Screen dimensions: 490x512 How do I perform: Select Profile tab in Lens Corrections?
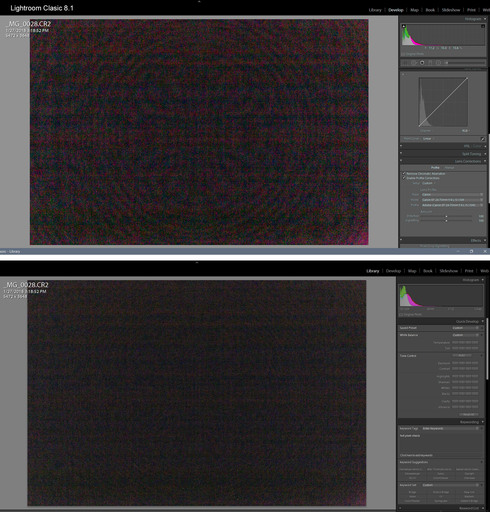435,168
